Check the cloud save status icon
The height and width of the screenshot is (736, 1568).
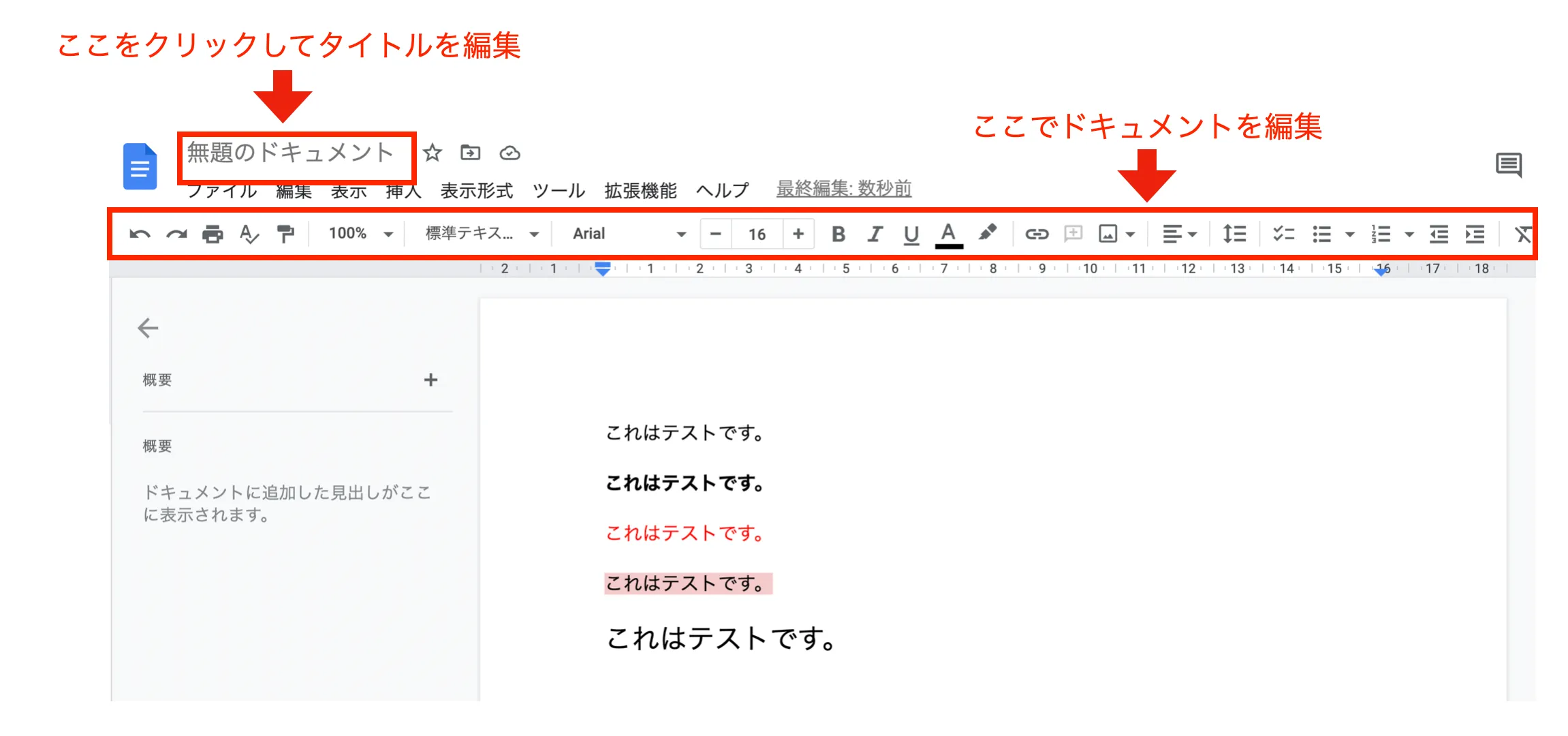coord(509,153)
